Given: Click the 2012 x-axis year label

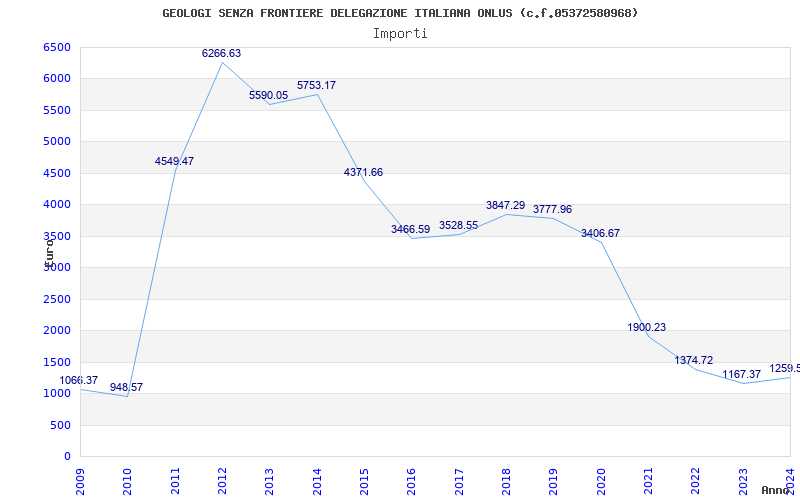Looking at the screenshot, I should [222, 481].
